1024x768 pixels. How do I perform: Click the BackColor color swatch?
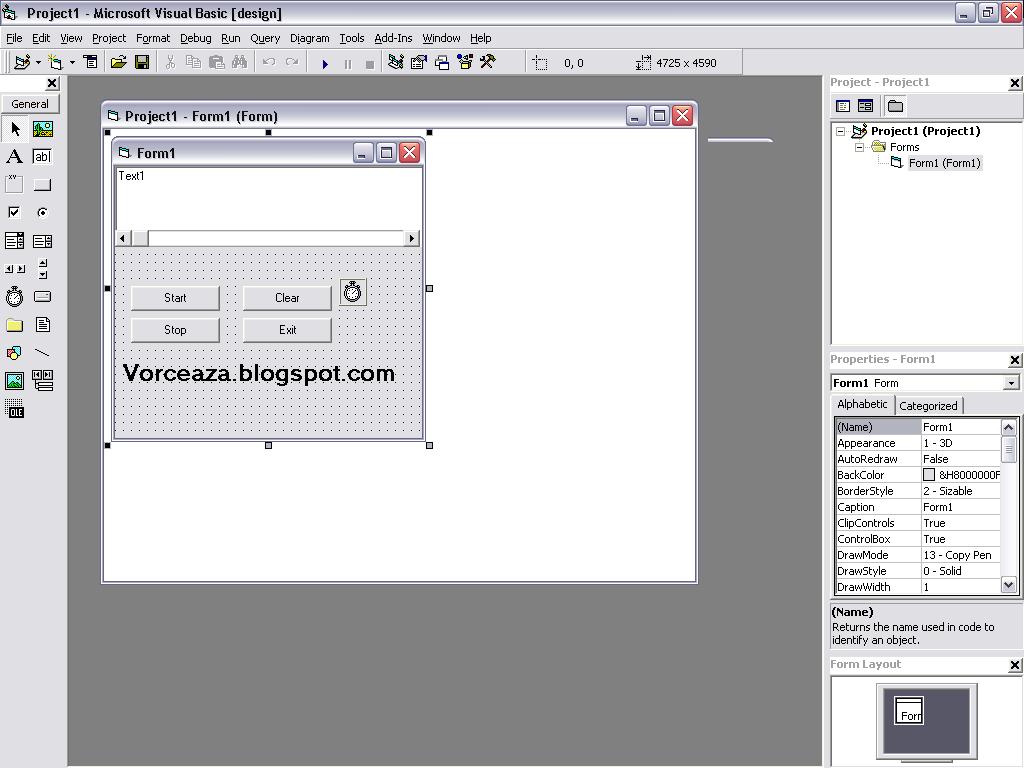click(x=929, y=474)
